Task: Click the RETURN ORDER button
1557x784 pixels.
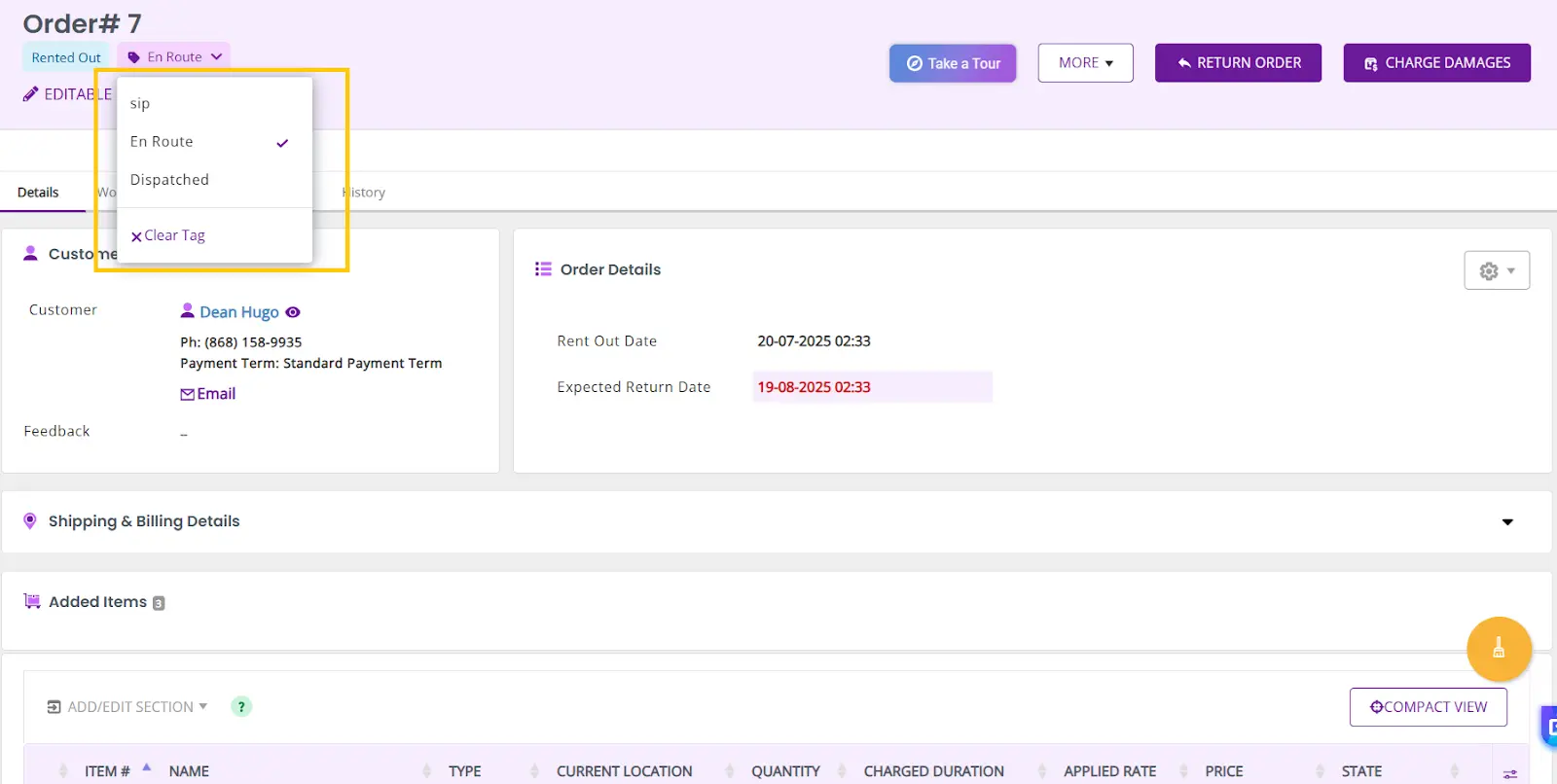Action: pos(1238,63)
